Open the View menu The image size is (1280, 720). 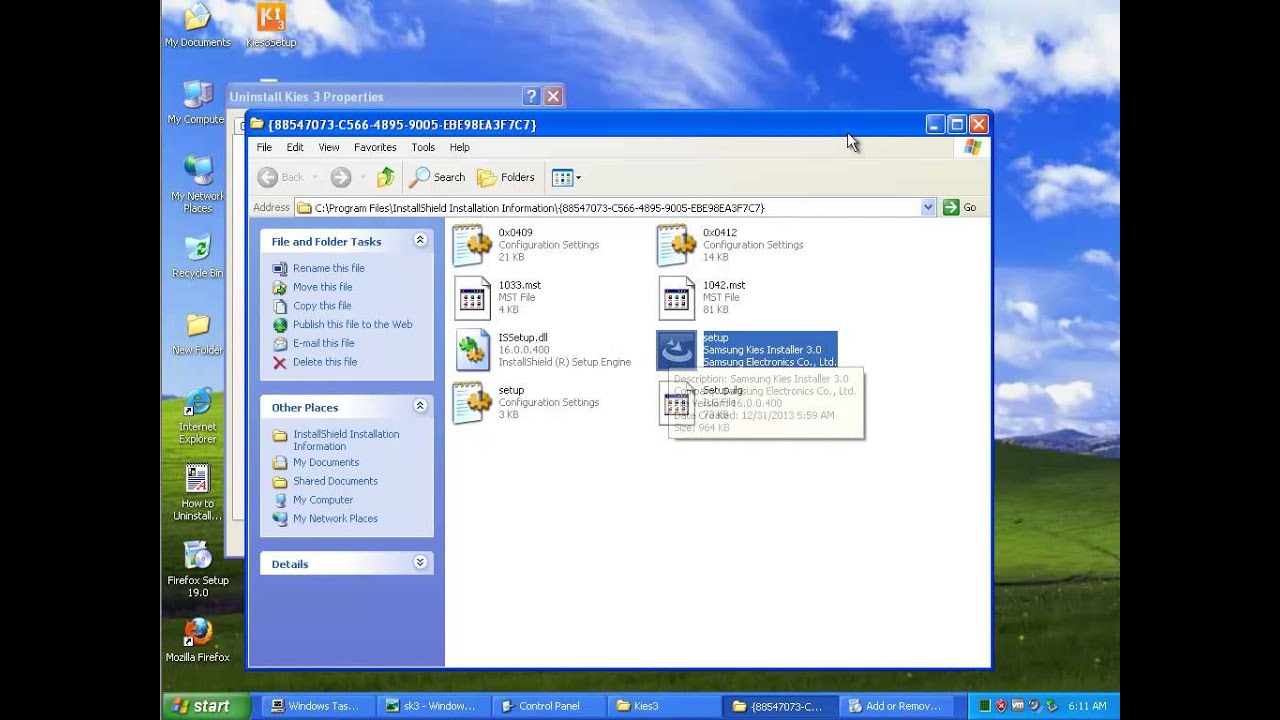[x=329, y=147]
